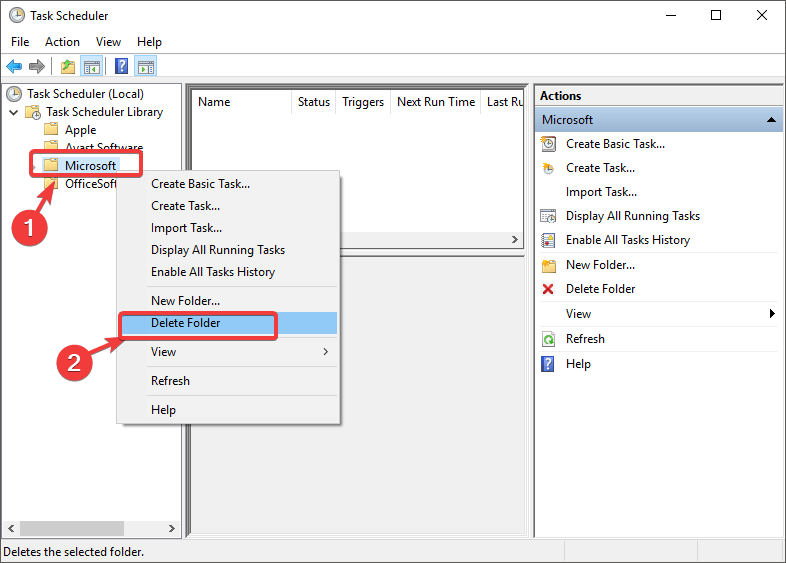The image size is (786, 563).
Task: Sort by the Status column header
Action: 314,102
